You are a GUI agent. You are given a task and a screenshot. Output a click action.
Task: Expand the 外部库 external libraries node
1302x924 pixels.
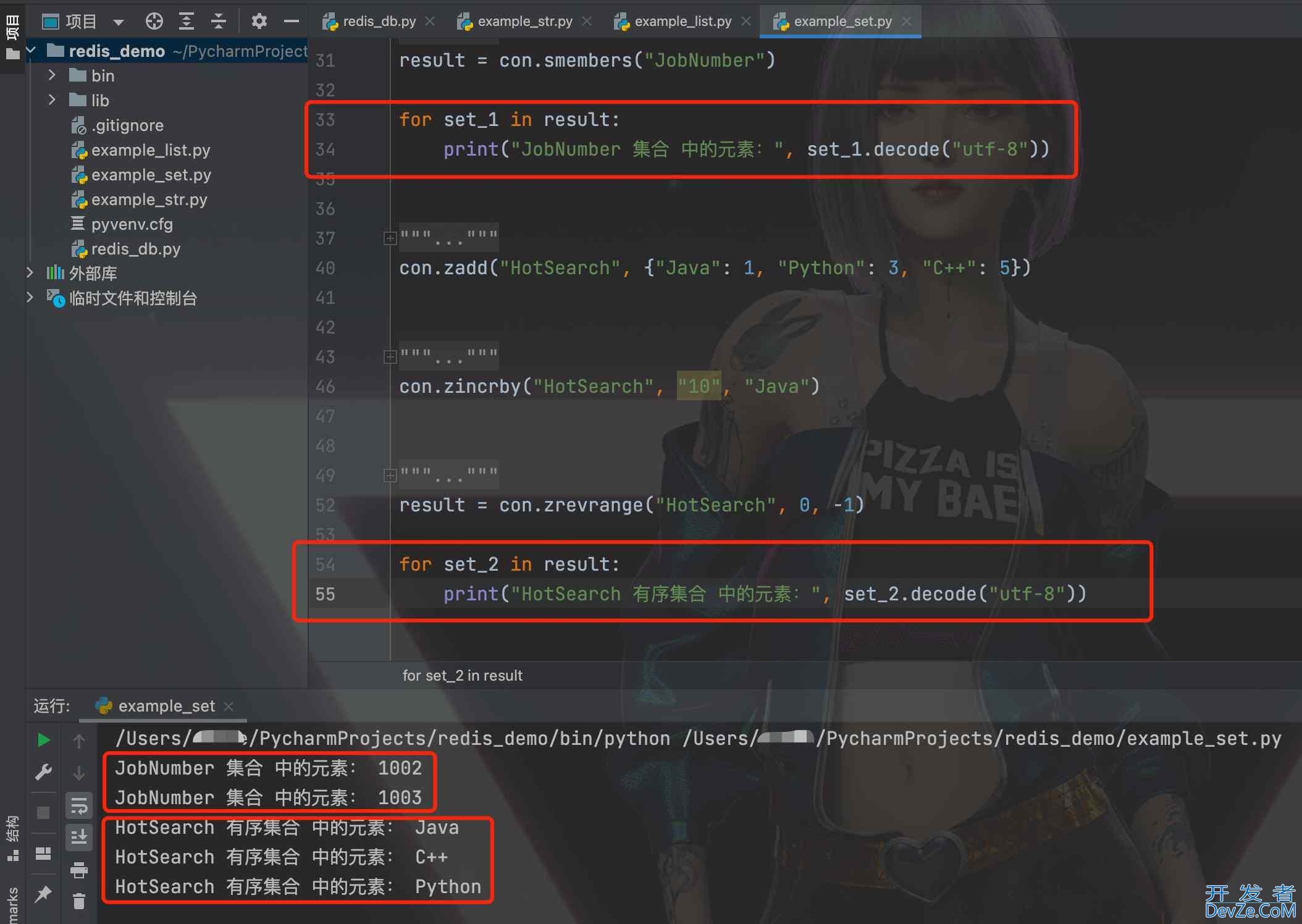pyautogui.click(x=30, y=273)
